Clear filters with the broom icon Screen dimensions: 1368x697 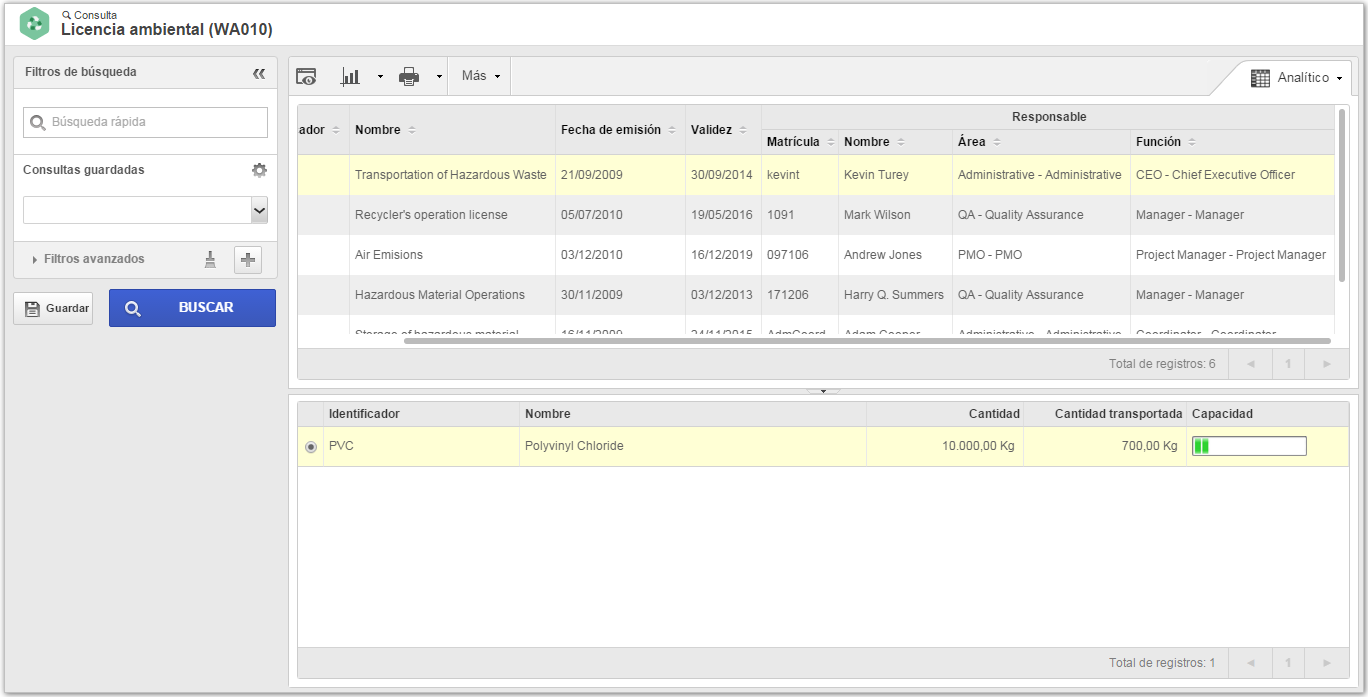click(x=210, y=260)
